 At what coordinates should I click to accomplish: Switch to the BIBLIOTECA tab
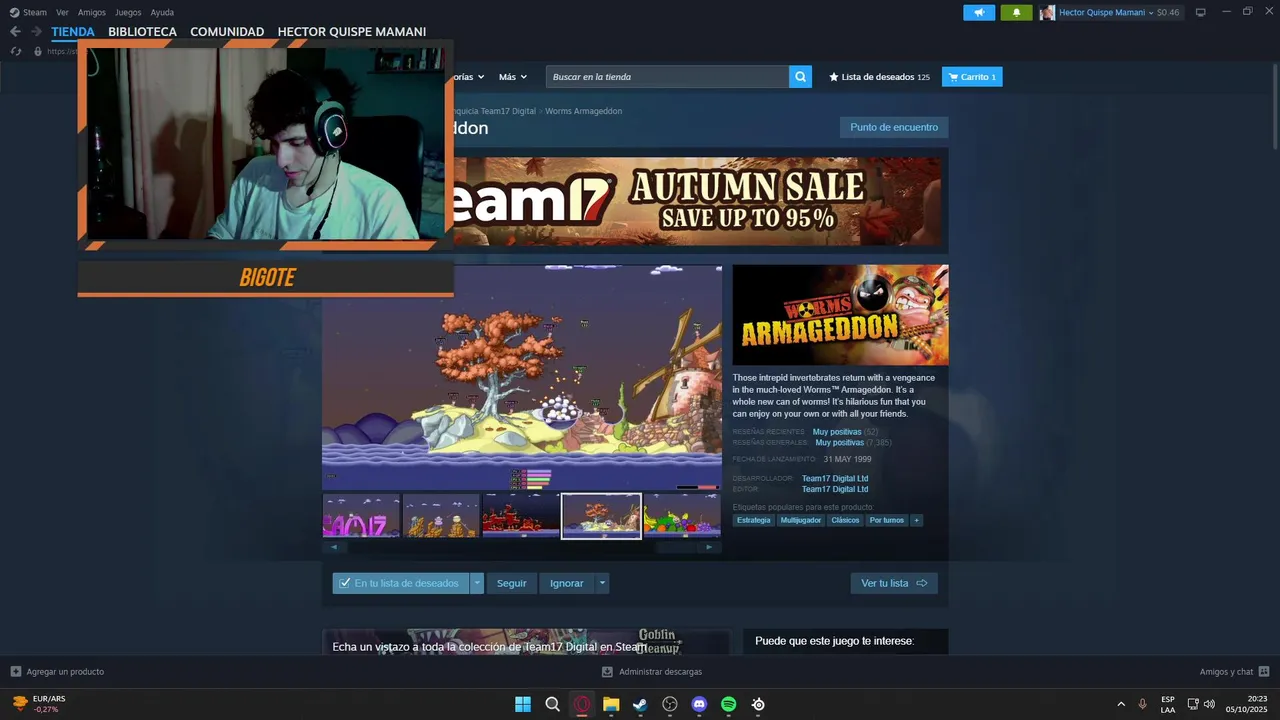(142, 32)
